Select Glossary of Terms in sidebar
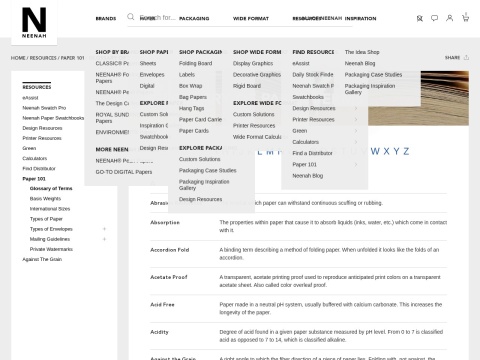This screenshot has width=480, height=360. point(51,188)
